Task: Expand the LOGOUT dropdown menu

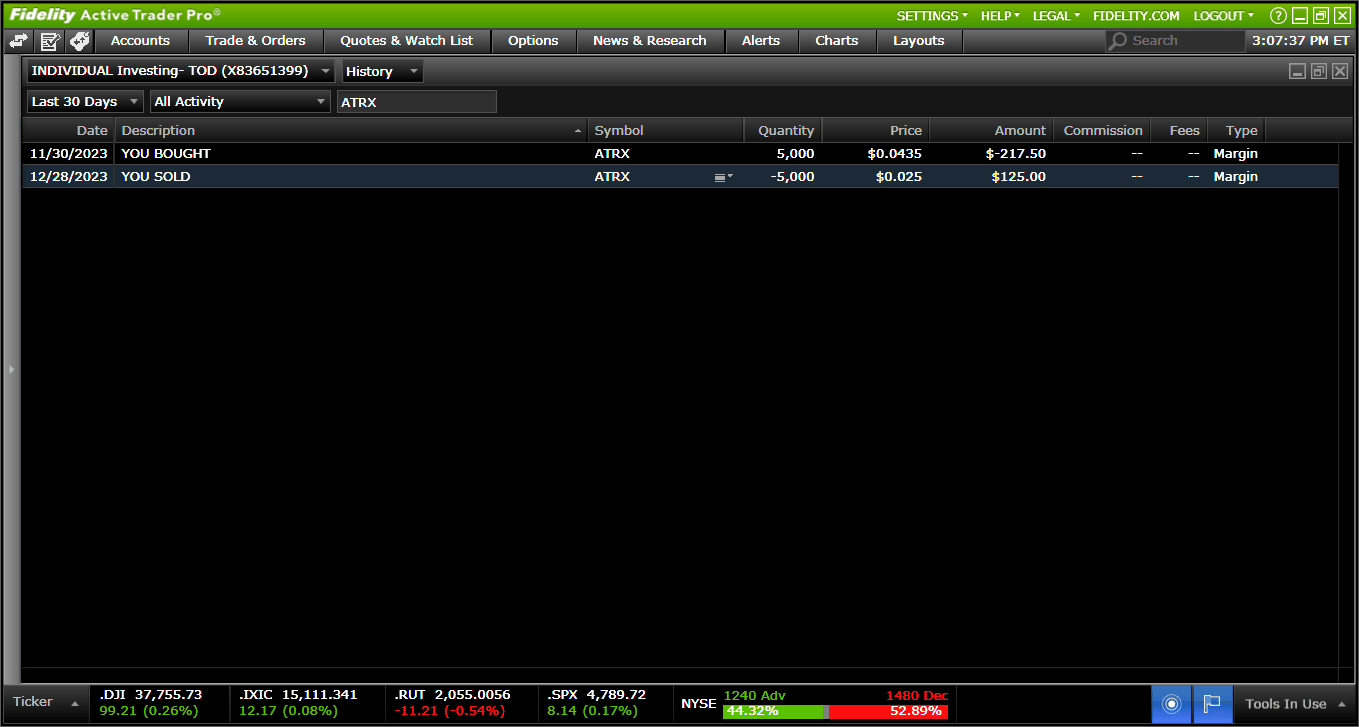Action: click(1223, 16)
